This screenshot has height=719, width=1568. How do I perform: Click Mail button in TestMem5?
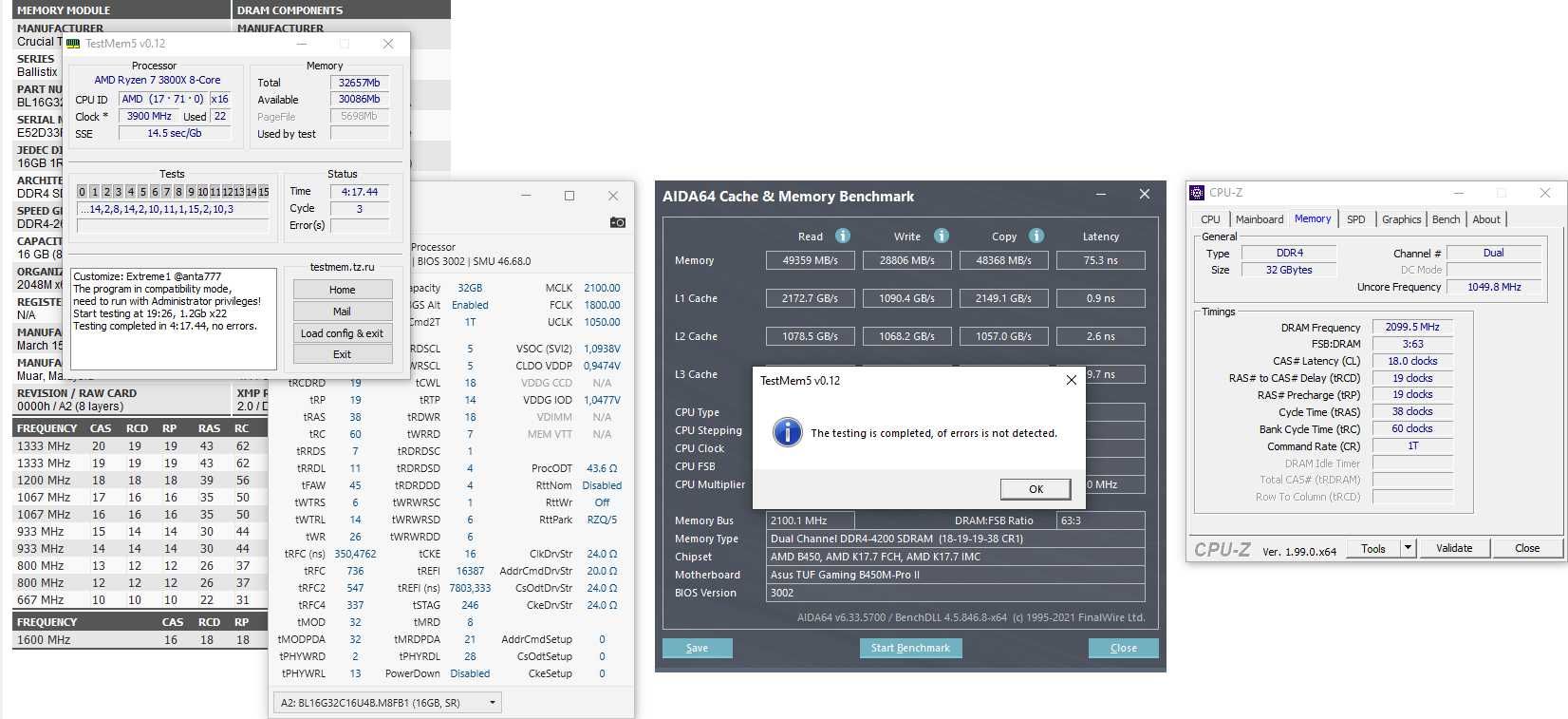coord(342,312)
